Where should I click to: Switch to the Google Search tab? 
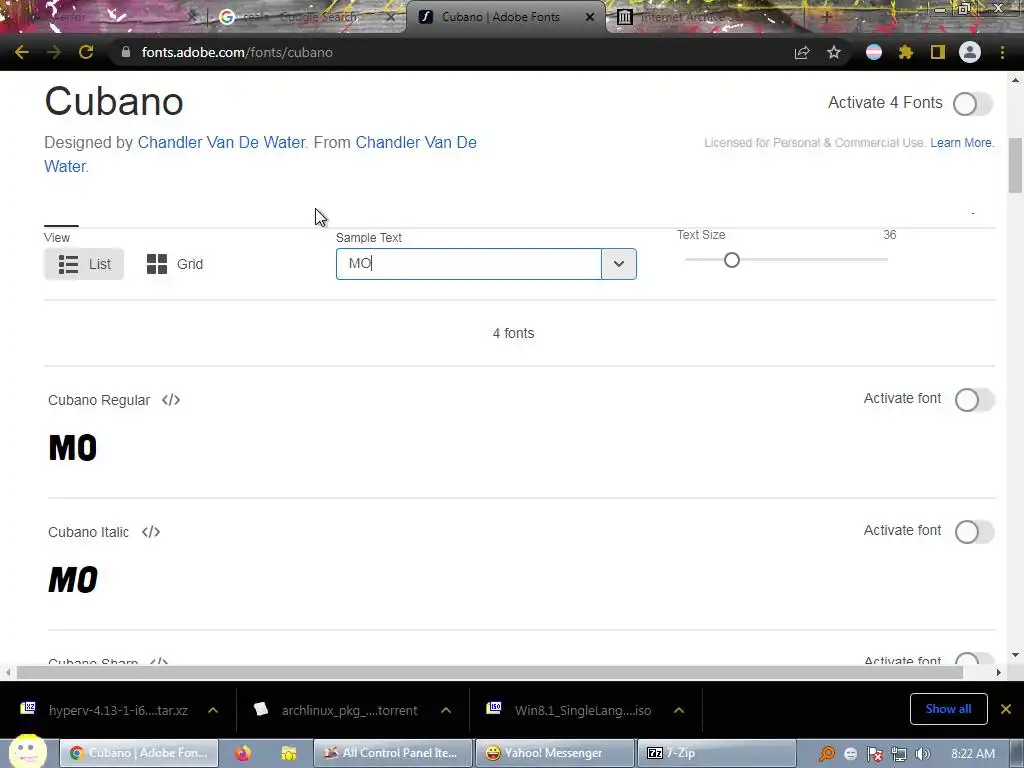pos(306,17)
